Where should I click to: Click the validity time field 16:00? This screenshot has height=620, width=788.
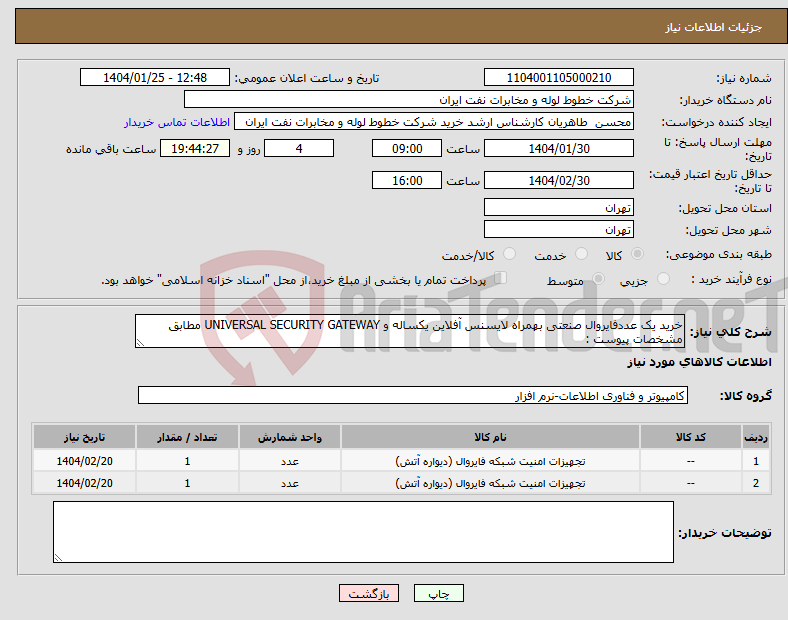(407, 180)
